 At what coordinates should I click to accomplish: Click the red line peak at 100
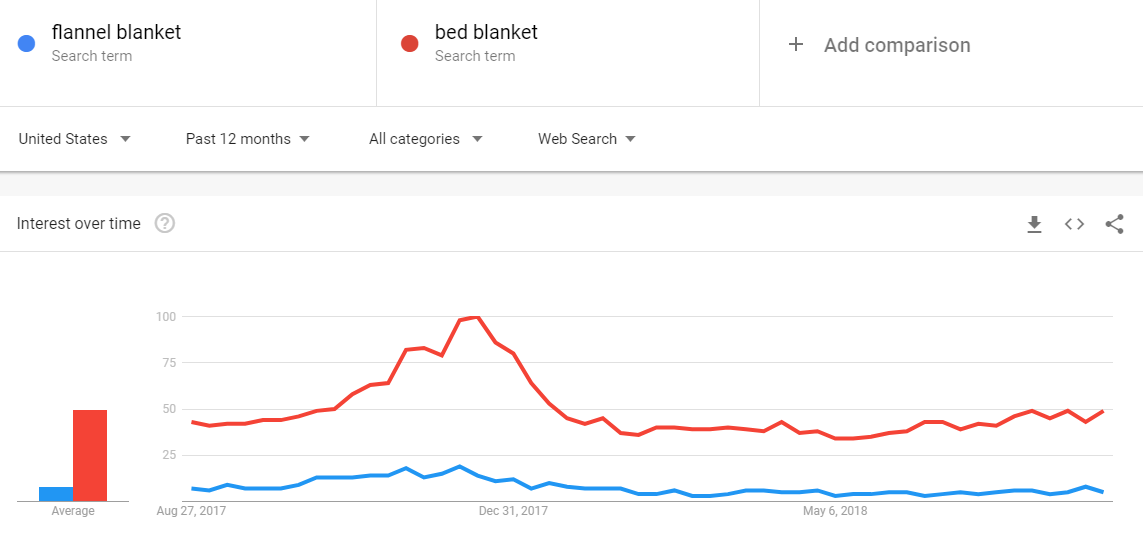point(476,317)
